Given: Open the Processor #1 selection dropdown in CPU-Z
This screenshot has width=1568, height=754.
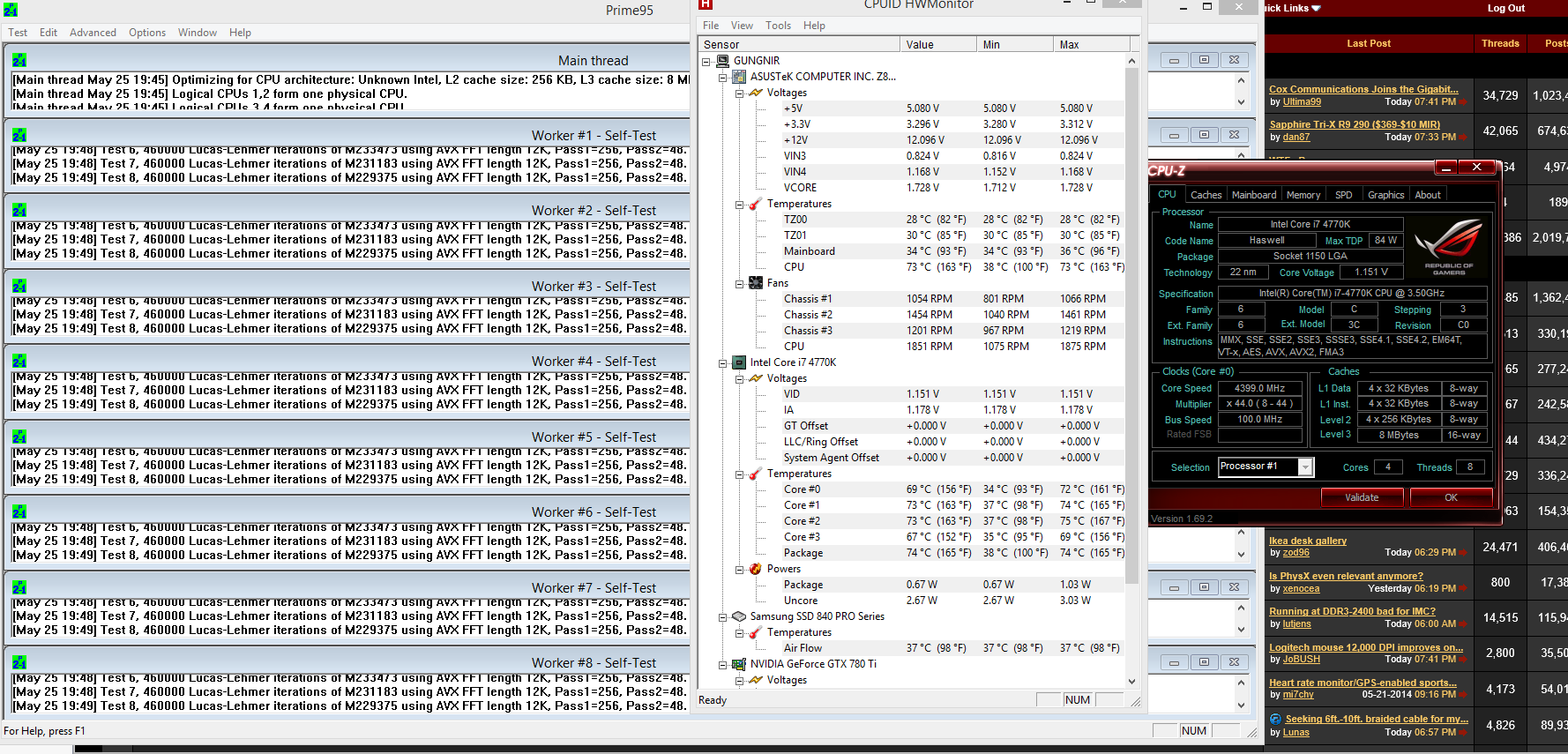Looking at the screenshot, I should pos(1306,467).
